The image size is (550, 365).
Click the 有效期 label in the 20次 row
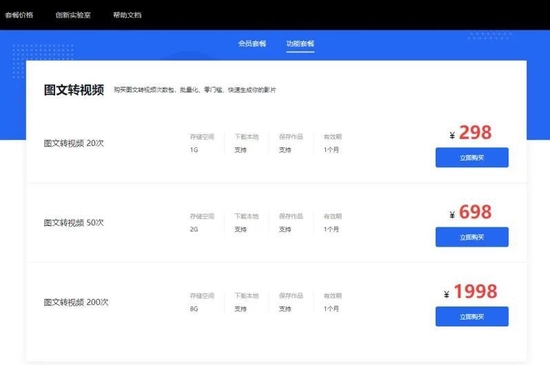tap(333, 137)
